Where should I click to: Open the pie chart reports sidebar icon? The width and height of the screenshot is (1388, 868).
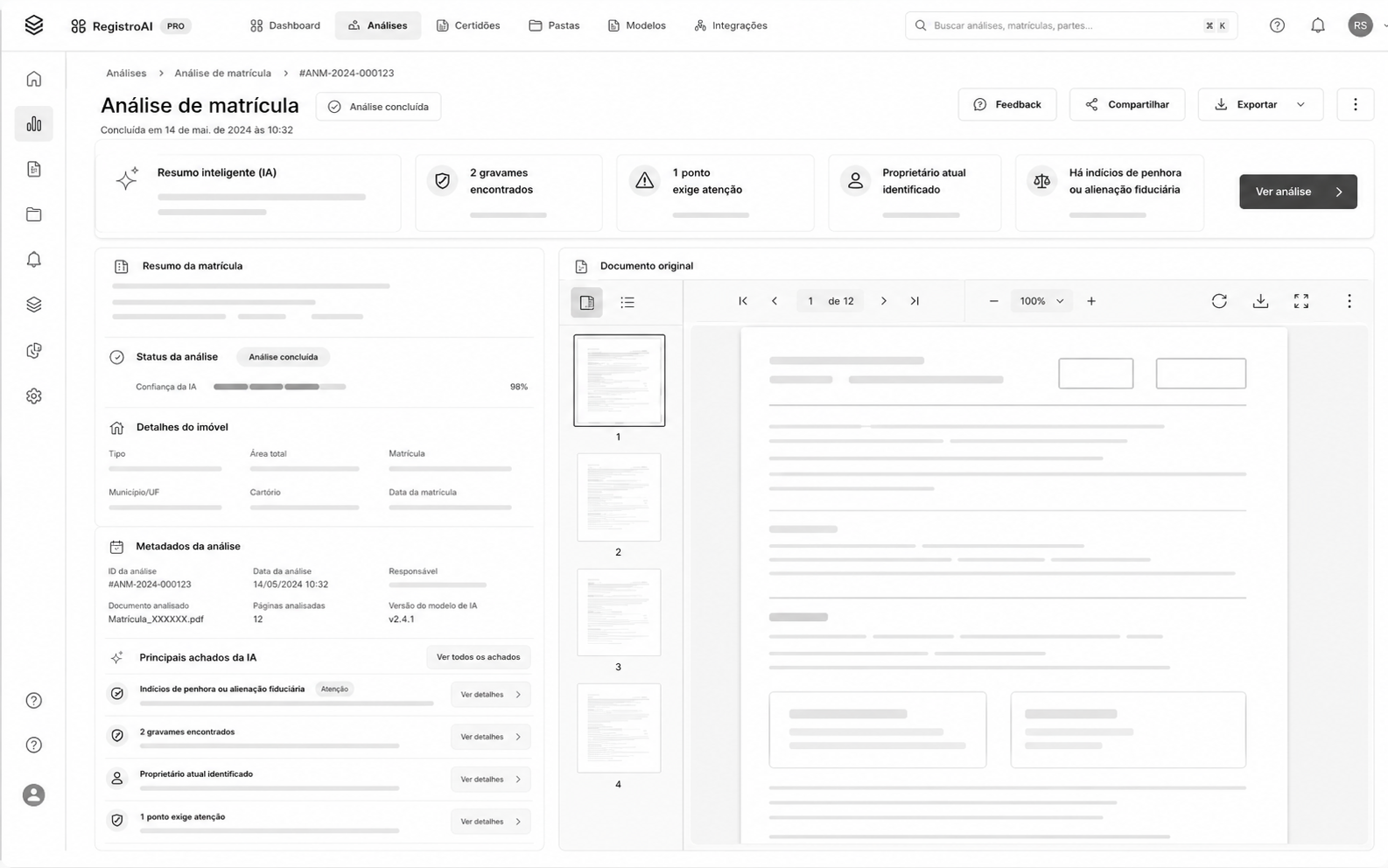click(x=33, y=351)
